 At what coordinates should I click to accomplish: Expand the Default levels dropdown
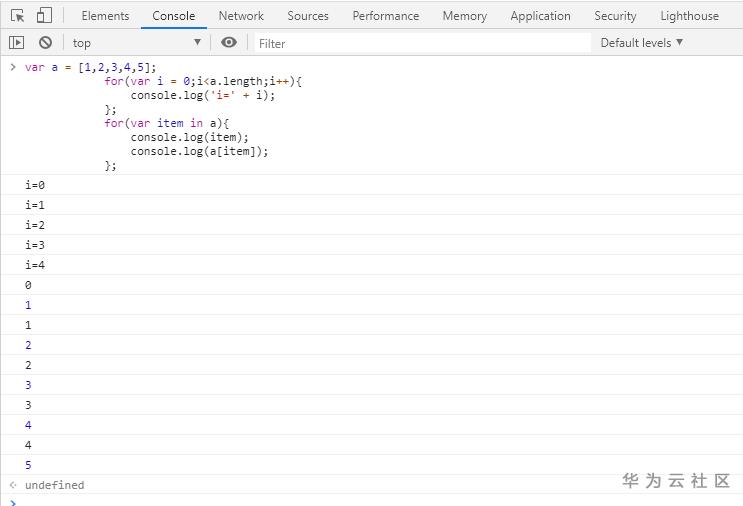pyautogui.click(x=641, y=43)
